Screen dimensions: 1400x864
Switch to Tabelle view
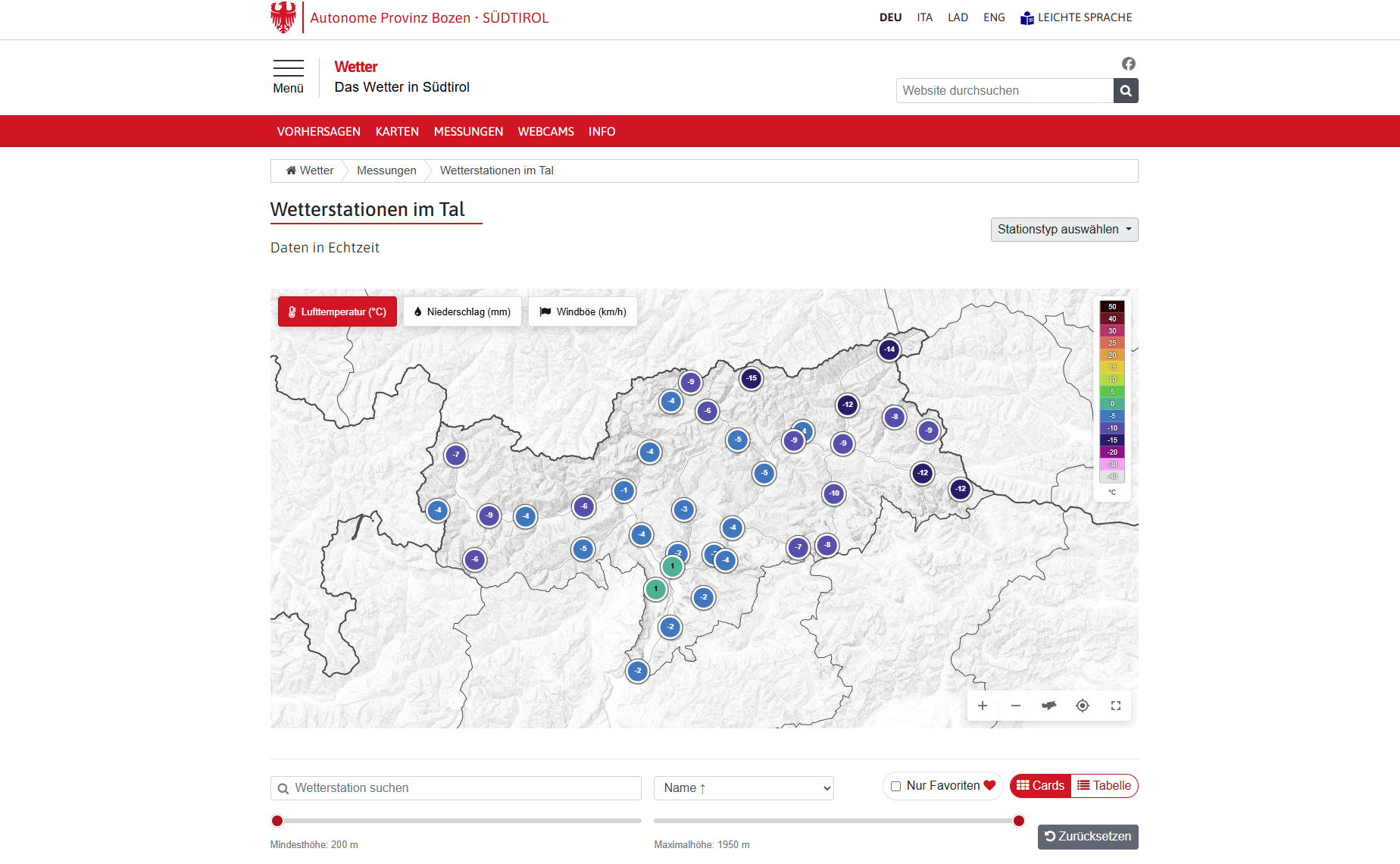tap(1104, 786)
